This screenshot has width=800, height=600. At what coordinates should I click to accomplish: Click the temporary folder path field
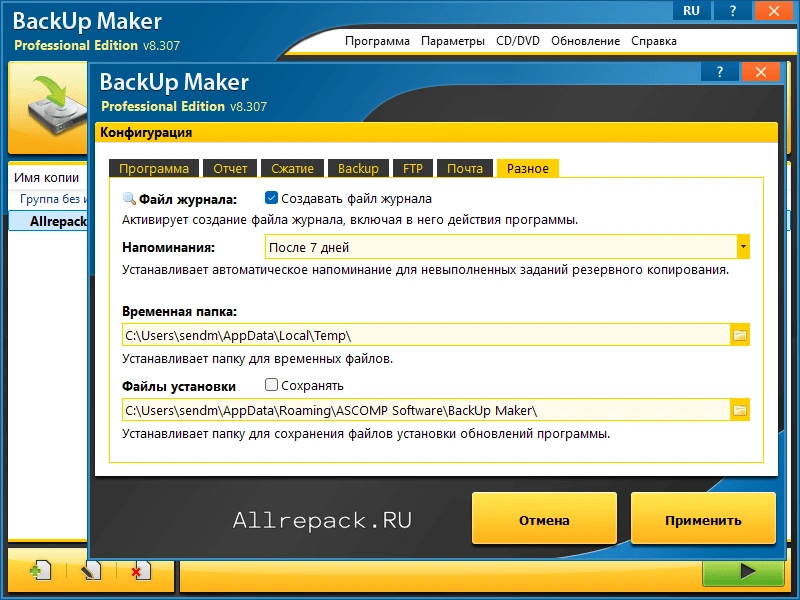pyautogui.click(x=426, y=335)
